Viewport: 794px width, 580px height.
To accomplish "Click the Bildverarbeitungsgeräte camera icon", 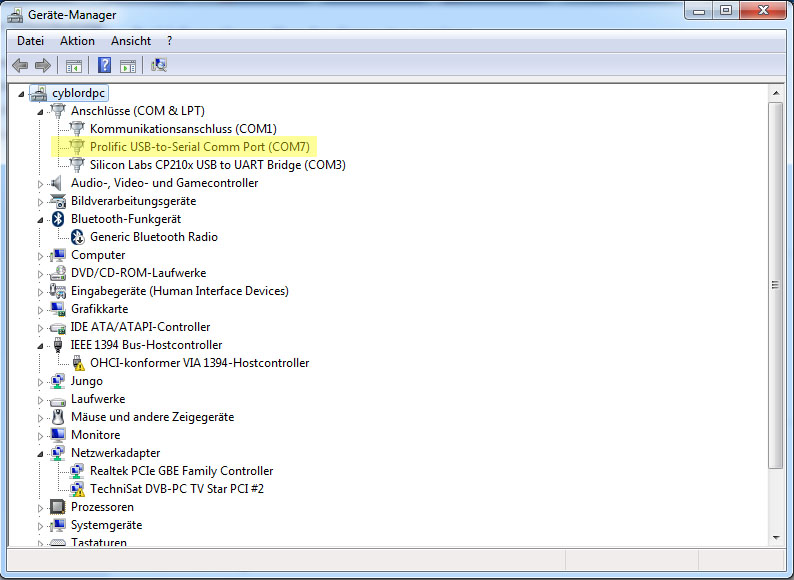I will (x=58, y=201).
